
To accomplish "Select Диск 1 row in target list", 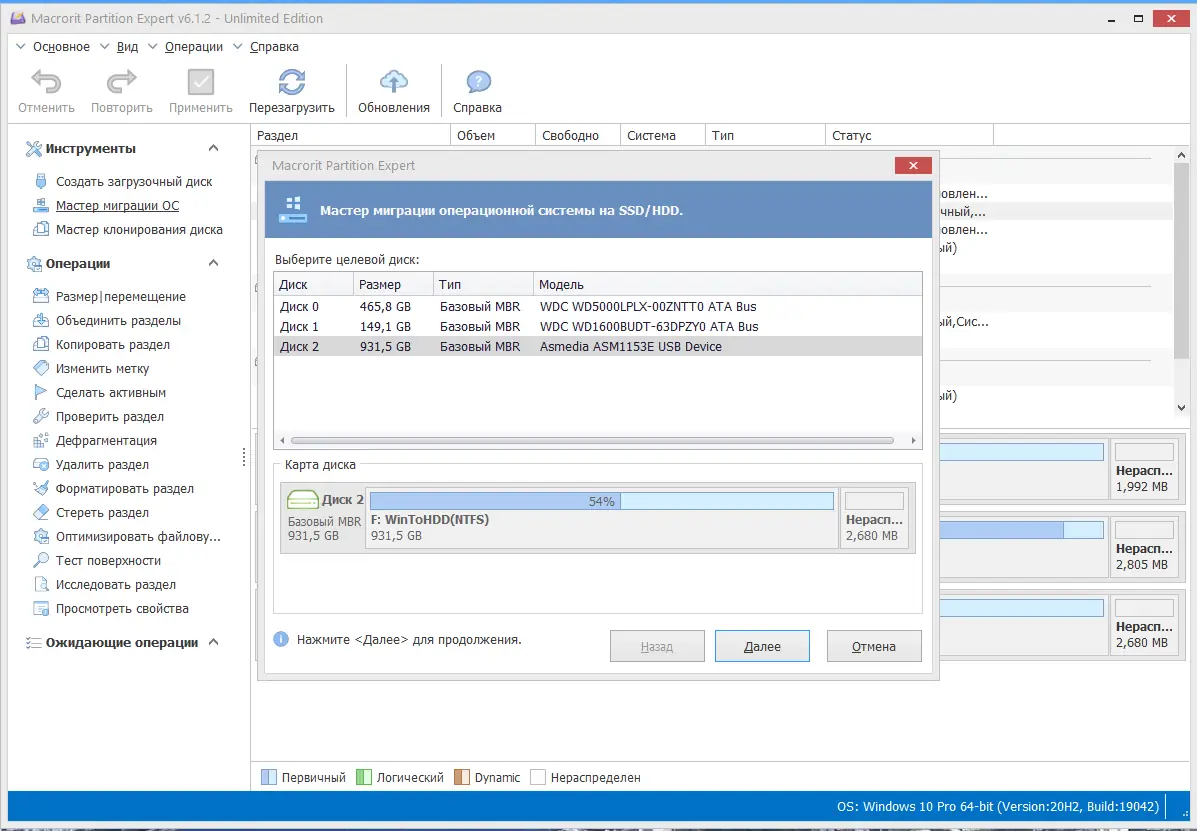I will (598, 327).
